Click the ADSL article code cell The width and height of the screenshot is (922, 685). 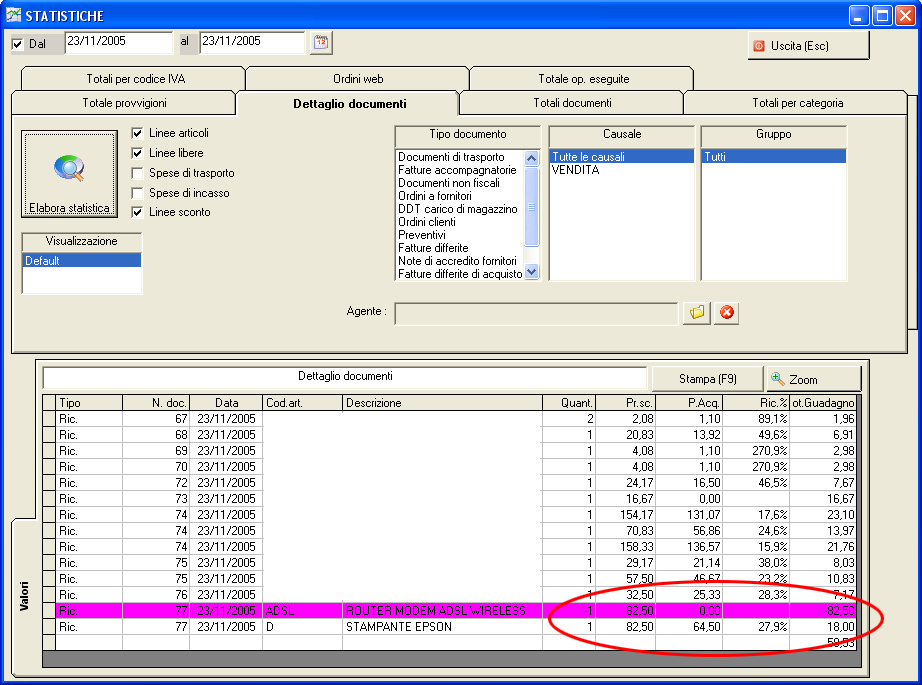pos(302,611)
